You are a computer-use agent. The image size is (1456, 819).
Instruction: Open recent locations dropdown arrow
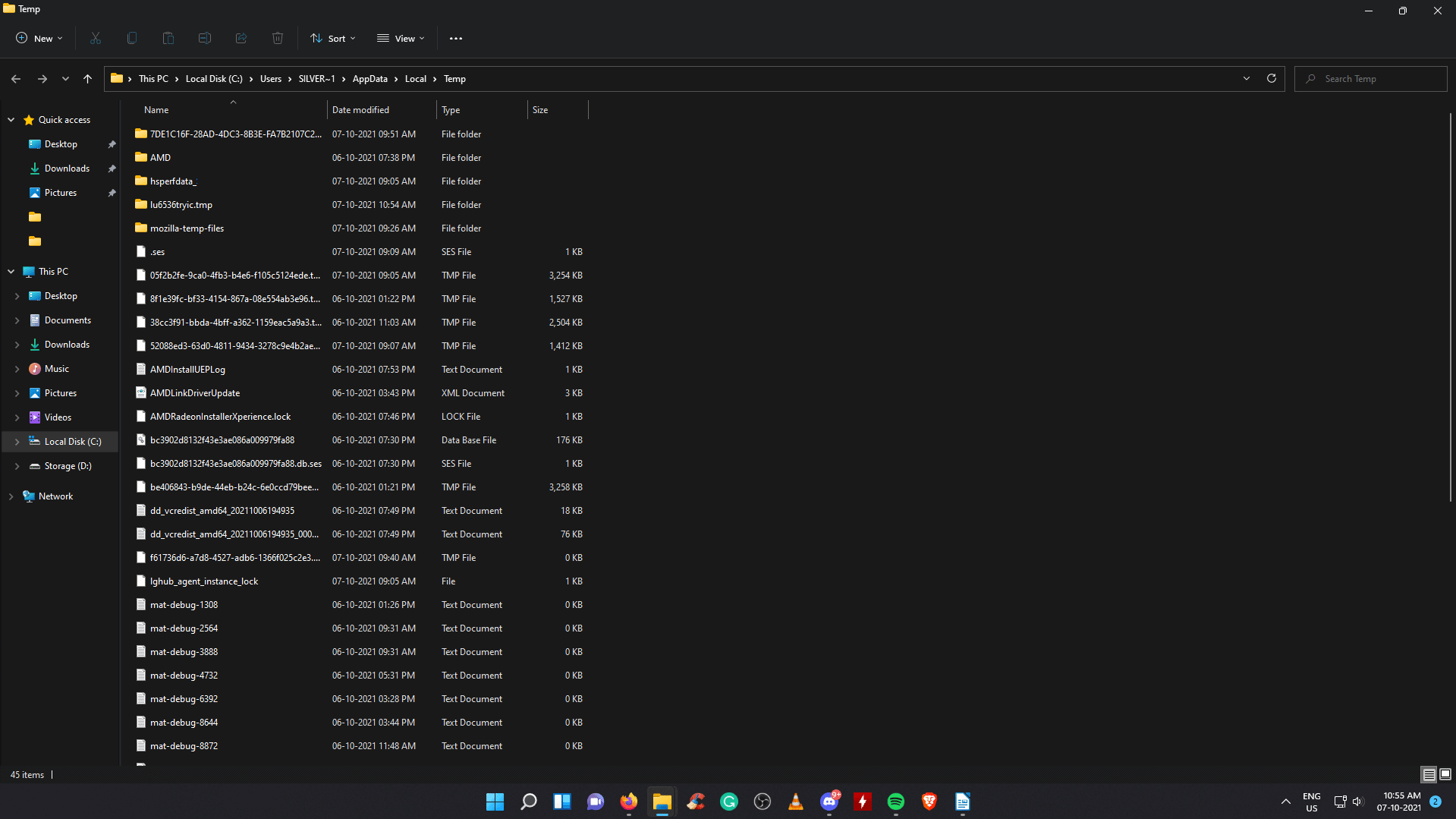tap(65, 79)
